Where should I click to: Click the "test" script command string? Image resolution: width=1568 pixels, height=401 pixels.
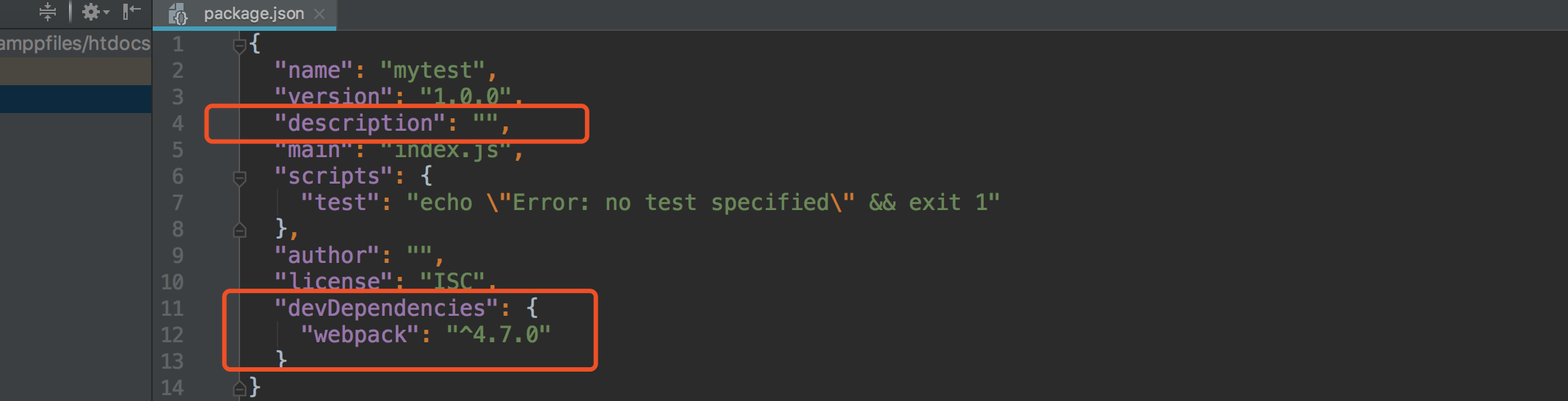pyautogui.click(x=703, y=203)
